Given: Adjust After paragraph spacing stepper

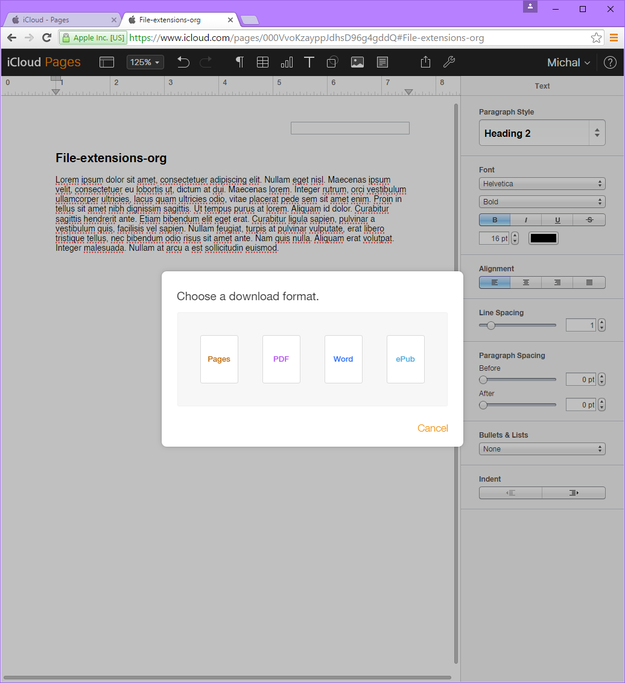Looking at the screenshot, I should tap(601, 405).
